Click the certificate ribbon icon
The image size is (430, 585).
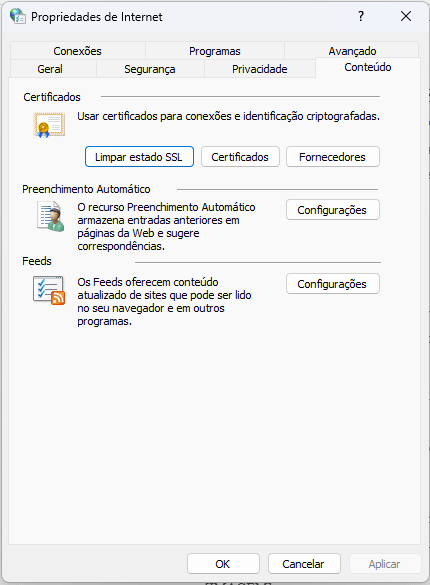pyautogui.click(x=49, y=125)
